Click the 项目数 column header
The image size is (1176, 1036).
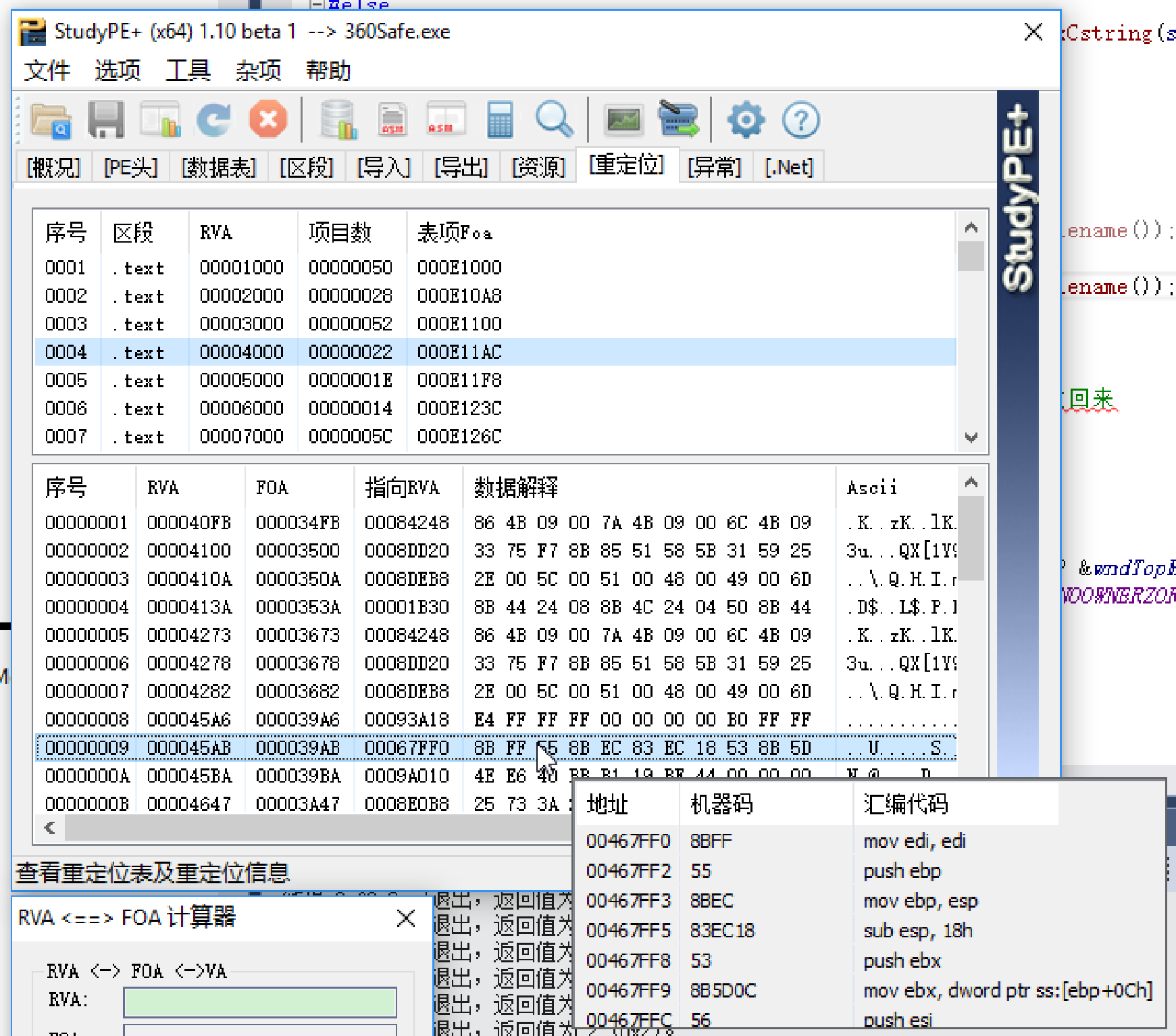coord(352,232)
